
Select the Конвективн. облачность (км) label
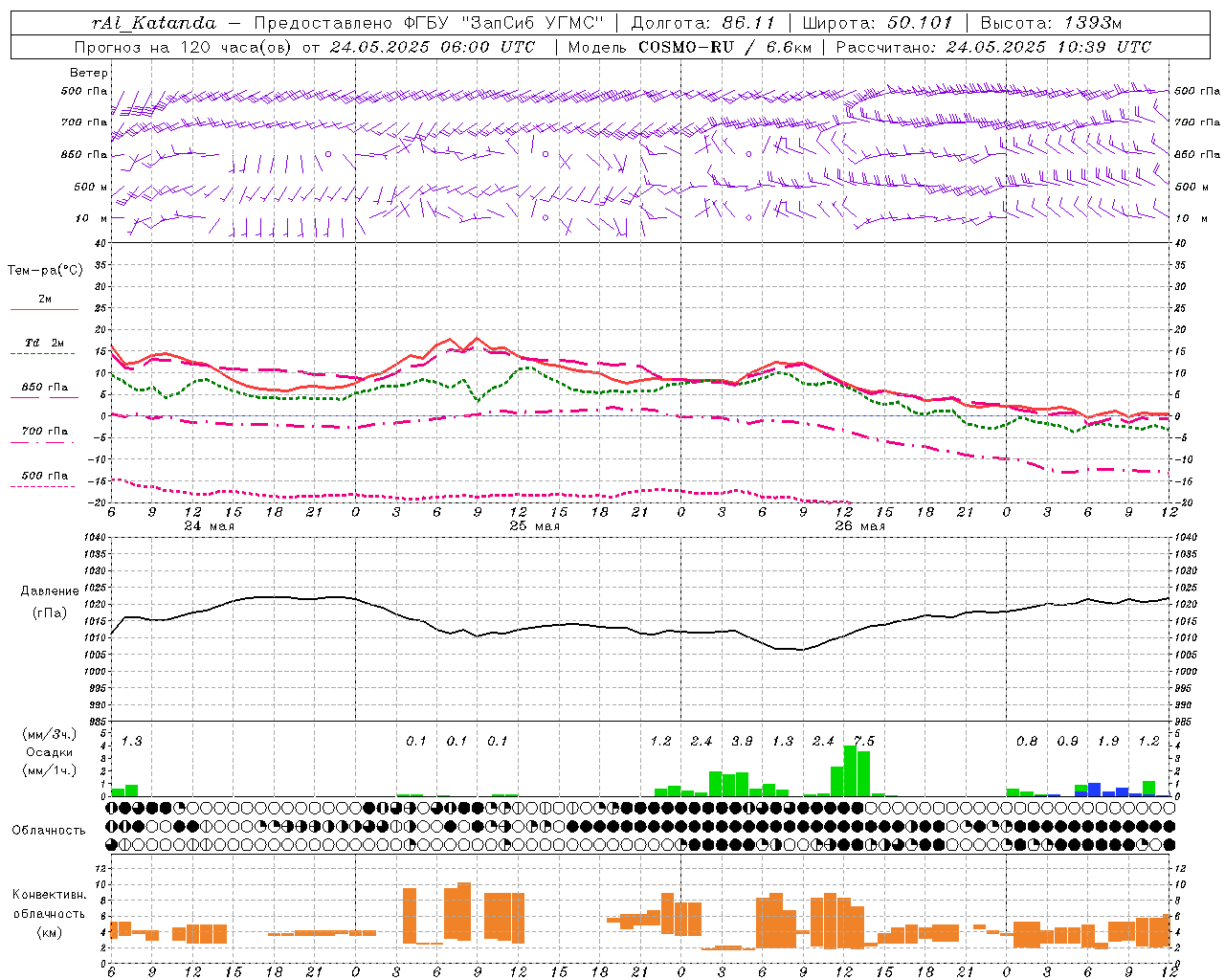click(49, 913)
